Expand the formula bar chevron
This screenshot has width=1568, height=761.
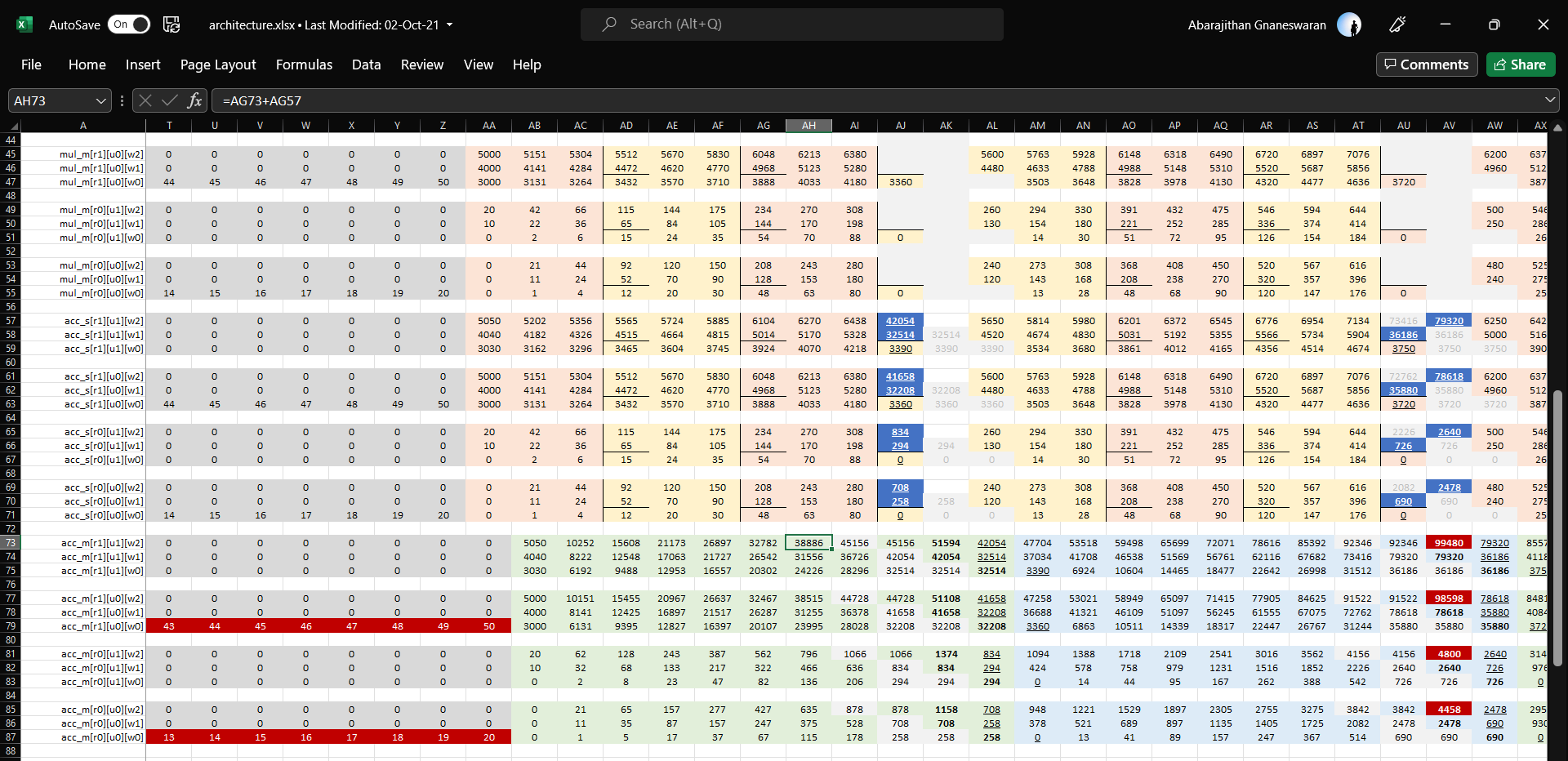(x=1549, y=100)
